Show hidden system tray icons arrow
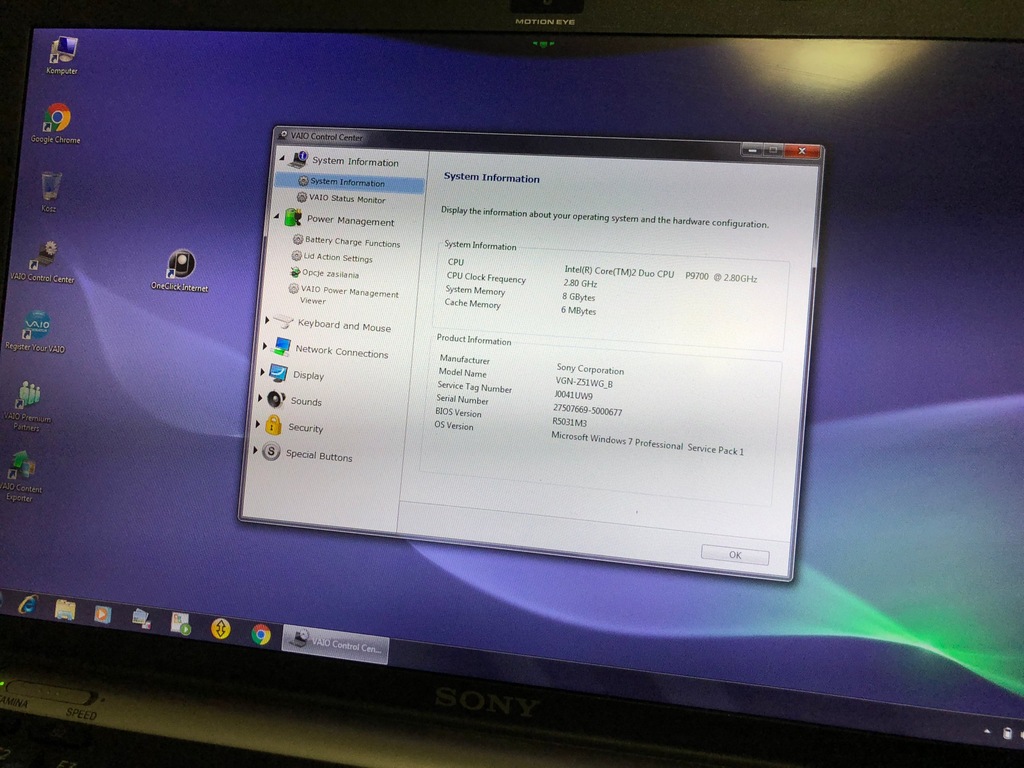Image resolution: width=1024 pixels, height=768 pixels. click(x=987, y=731)
